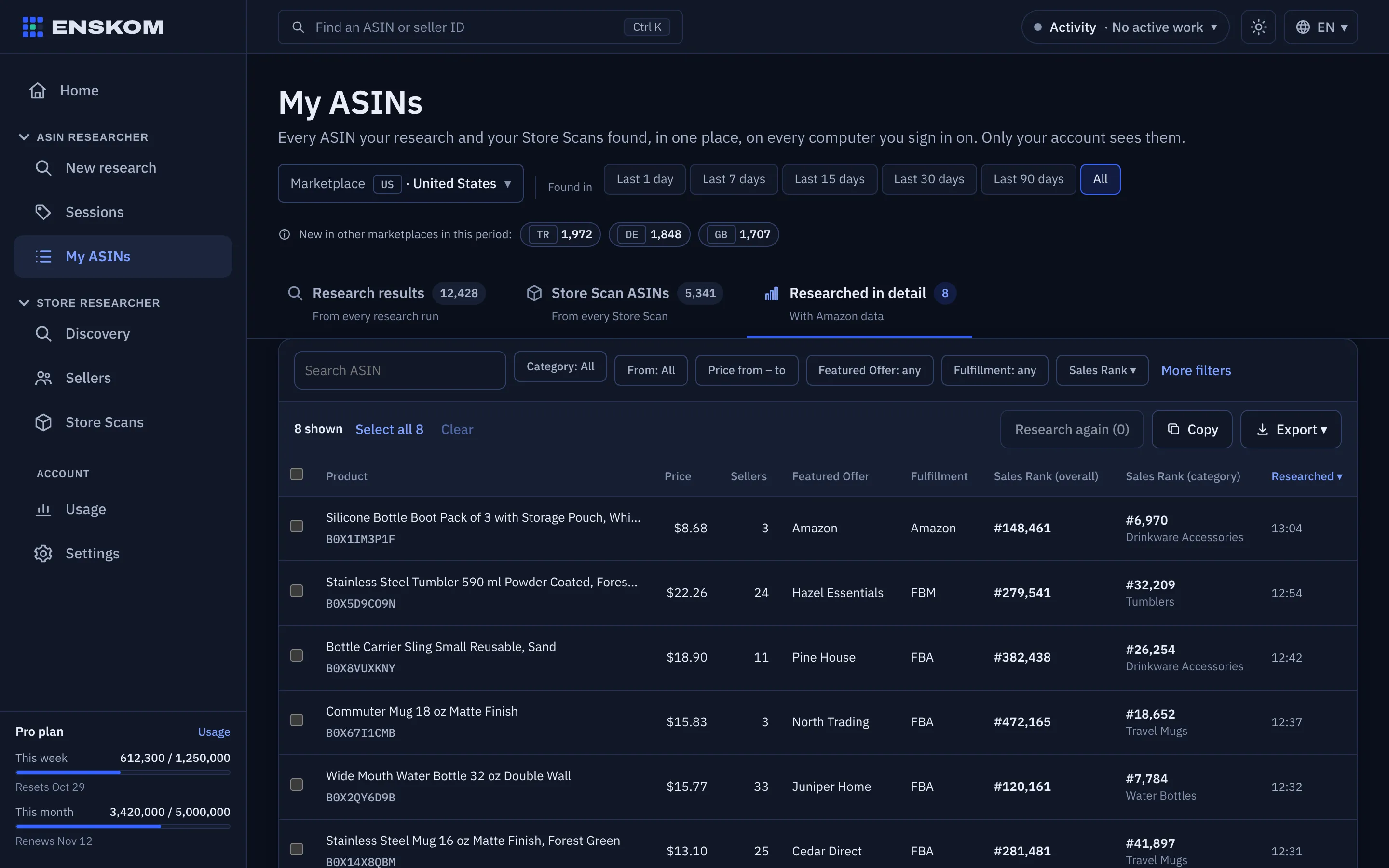
Task: Check the Bottle Carrier Sling row checkbox
Action: pos(297,656)
